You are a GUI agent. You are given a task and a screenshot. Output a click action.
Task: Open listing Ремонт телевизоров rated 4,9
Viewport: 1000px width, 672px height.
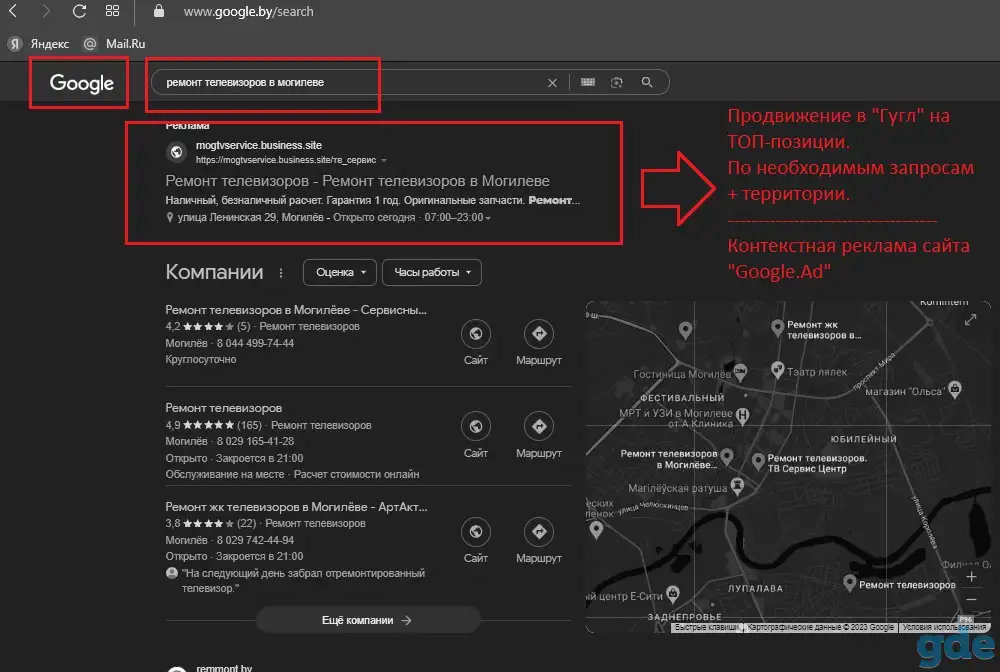click(x=223, y=408)
